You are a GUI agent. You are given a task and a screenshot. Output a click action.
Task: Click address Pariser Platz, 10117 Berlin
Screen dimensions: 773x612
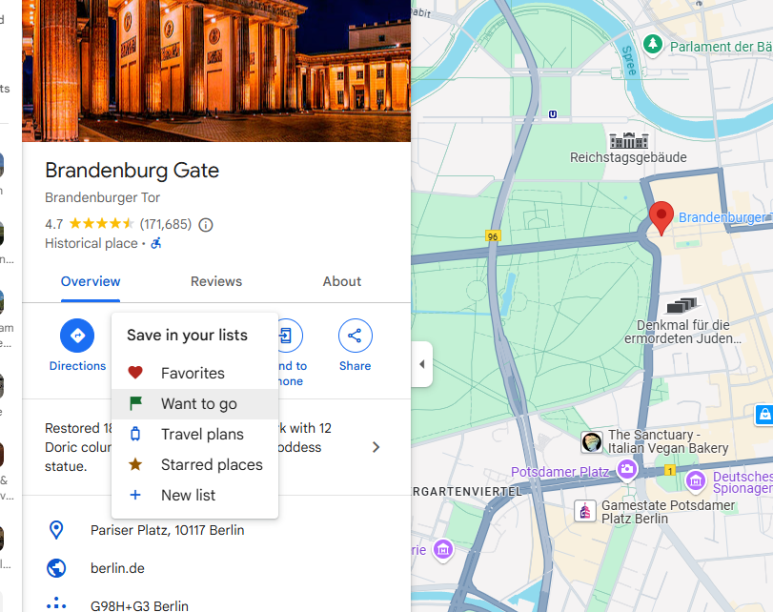tap(167, 530)
